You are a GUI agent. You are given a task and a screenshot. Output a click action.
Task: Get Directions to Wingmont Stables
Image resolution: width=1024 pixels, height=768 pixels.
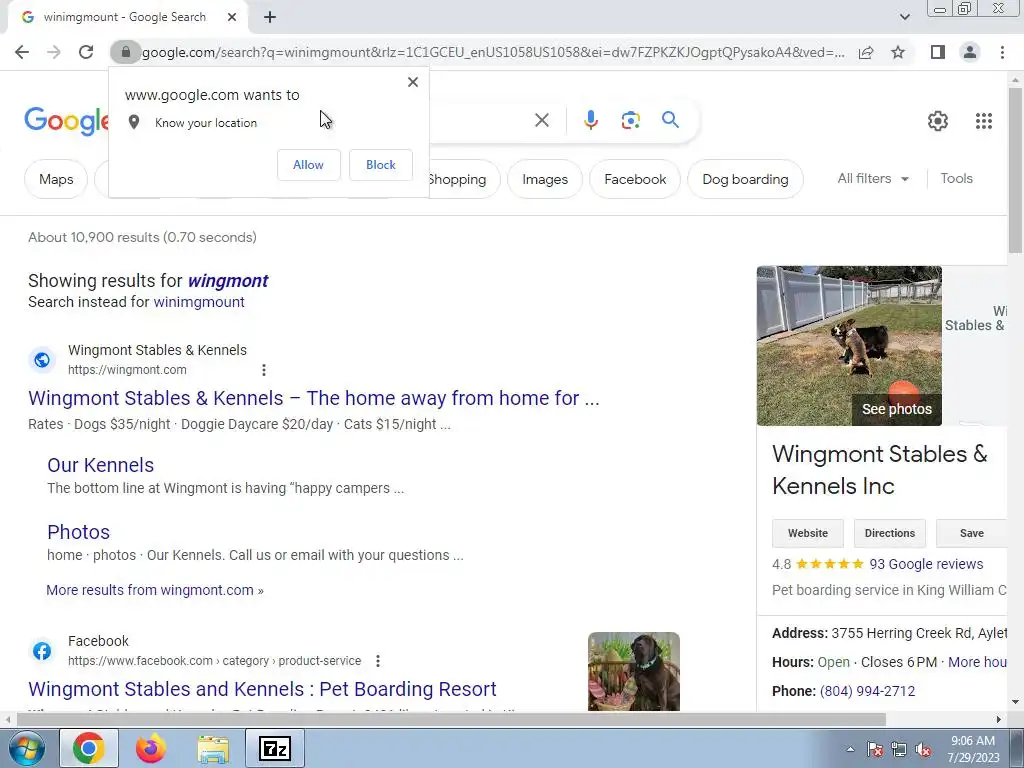tap(889, 534)
